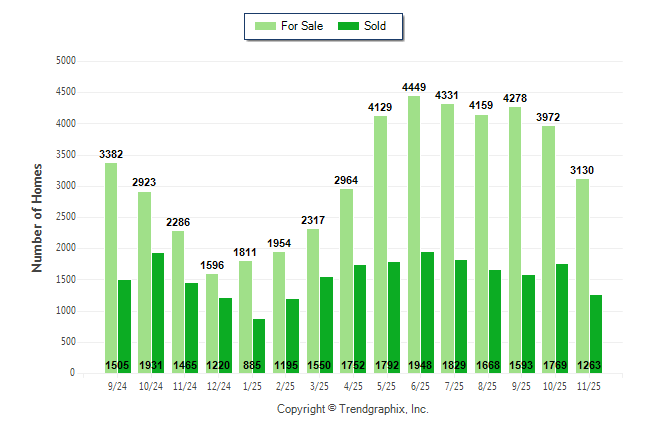Click the Trendgraphix copyright text

[352, 410]
